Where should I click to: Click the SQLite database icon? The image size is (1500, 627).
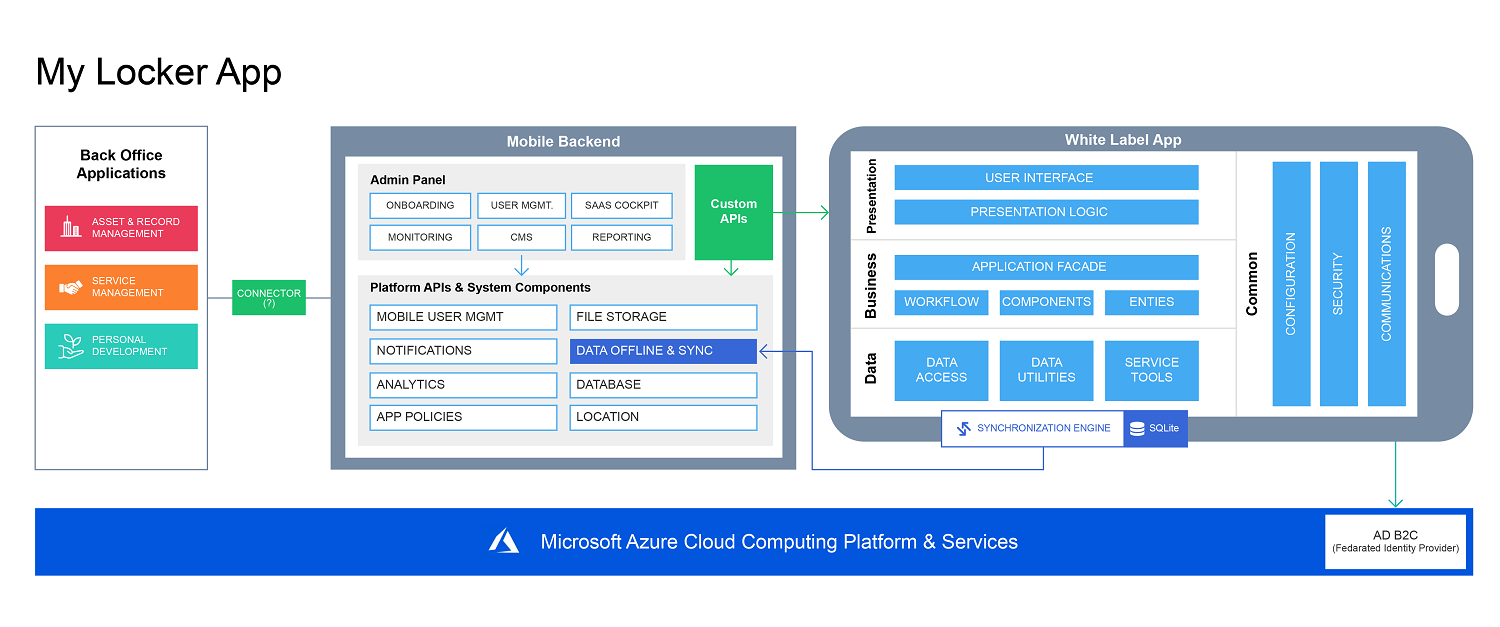click(1137, 428)
